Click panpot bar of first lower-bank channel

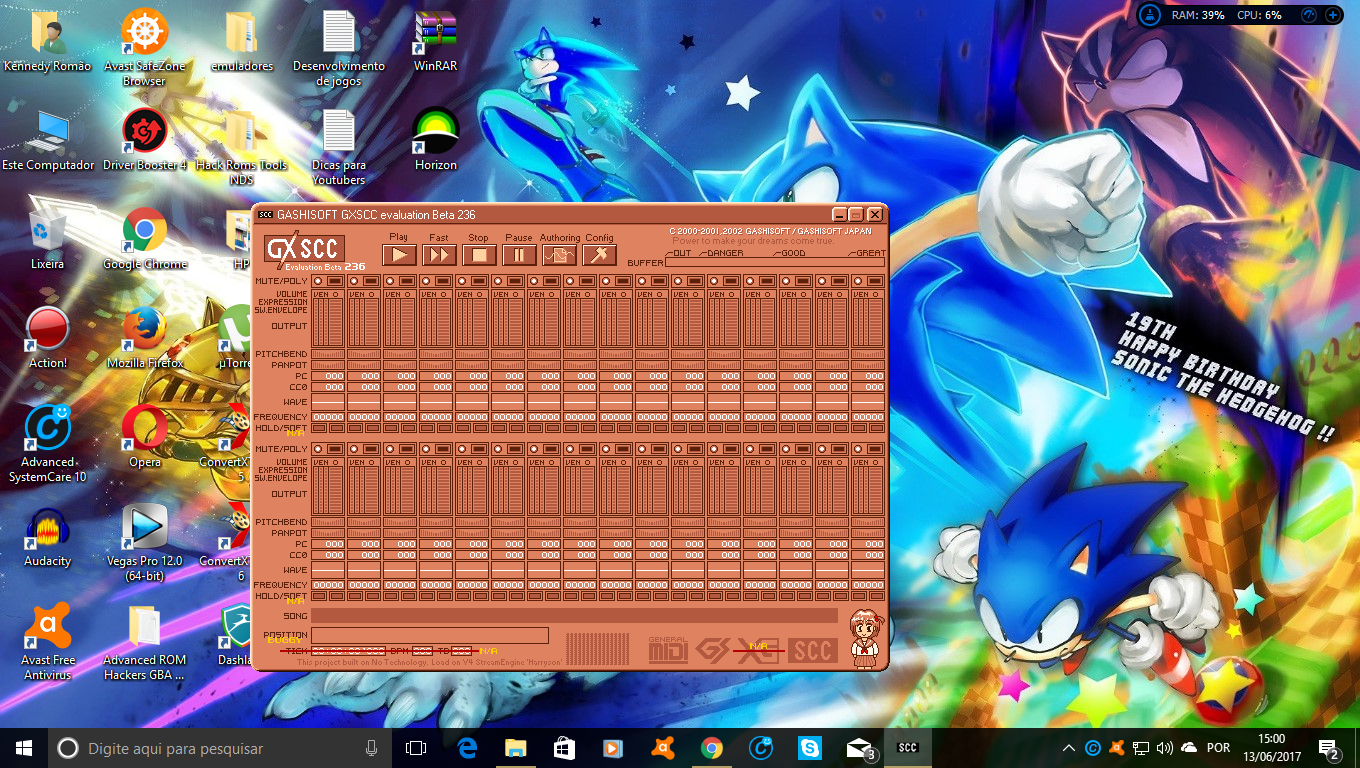[328, 533]
